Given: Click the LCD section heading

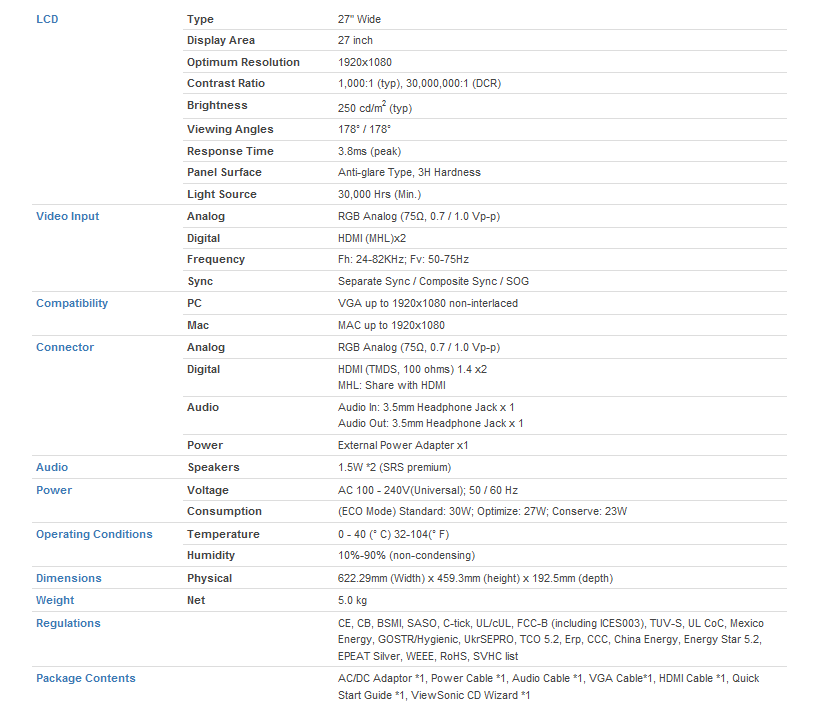Looking at the screenshot, I should pos(47,19).
